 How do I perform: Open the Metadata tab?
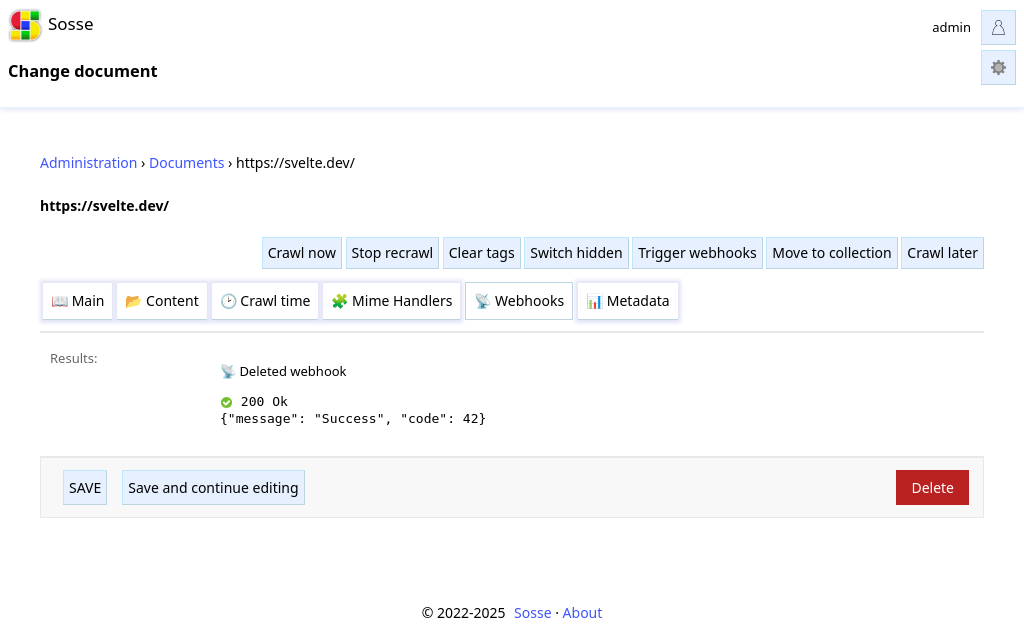(628, 301)
